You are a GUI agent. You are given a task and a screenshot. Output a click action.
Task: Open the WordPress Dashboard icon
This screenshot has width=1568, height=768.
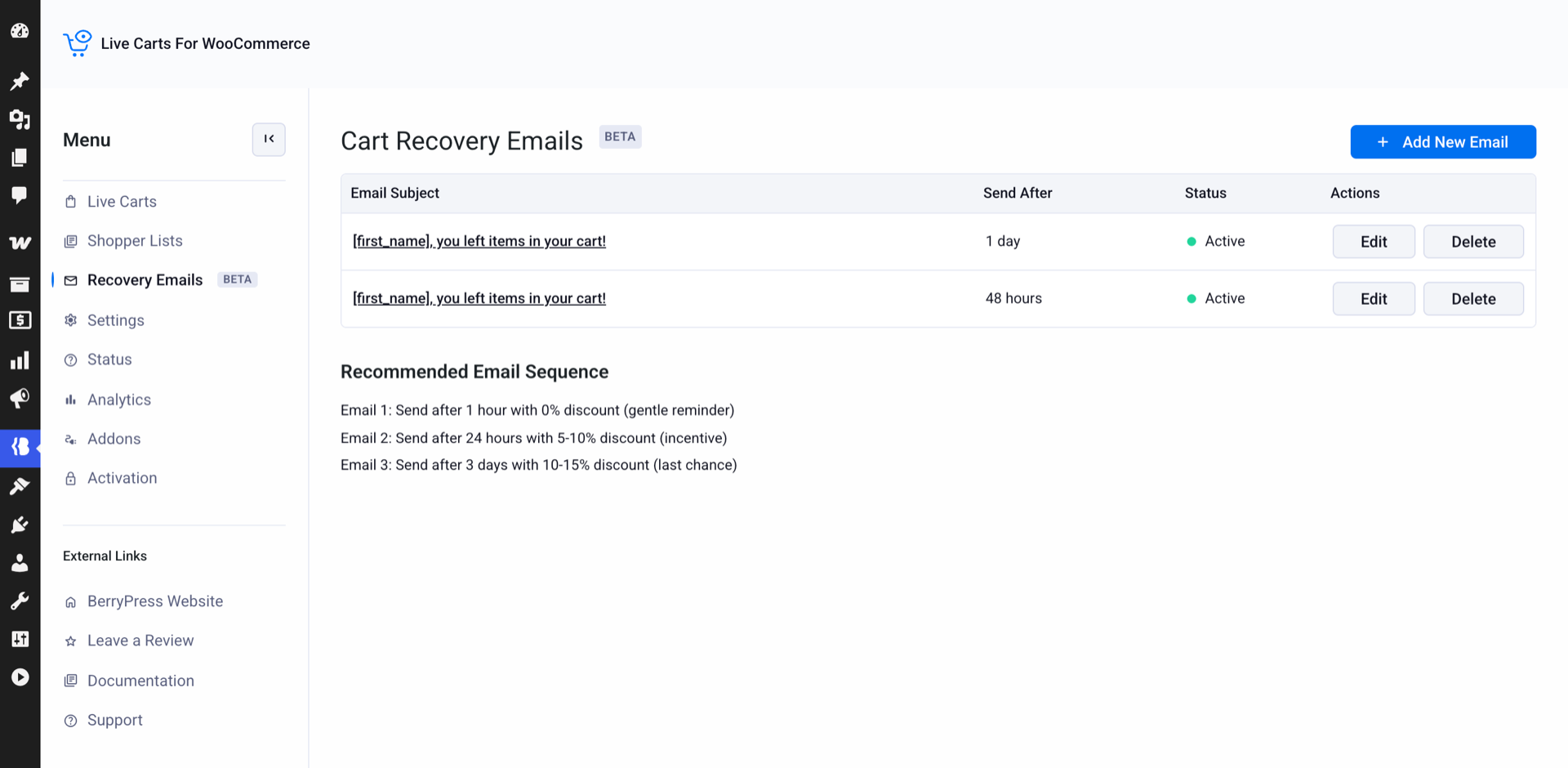pyautogui.click(x=20, y=31)
